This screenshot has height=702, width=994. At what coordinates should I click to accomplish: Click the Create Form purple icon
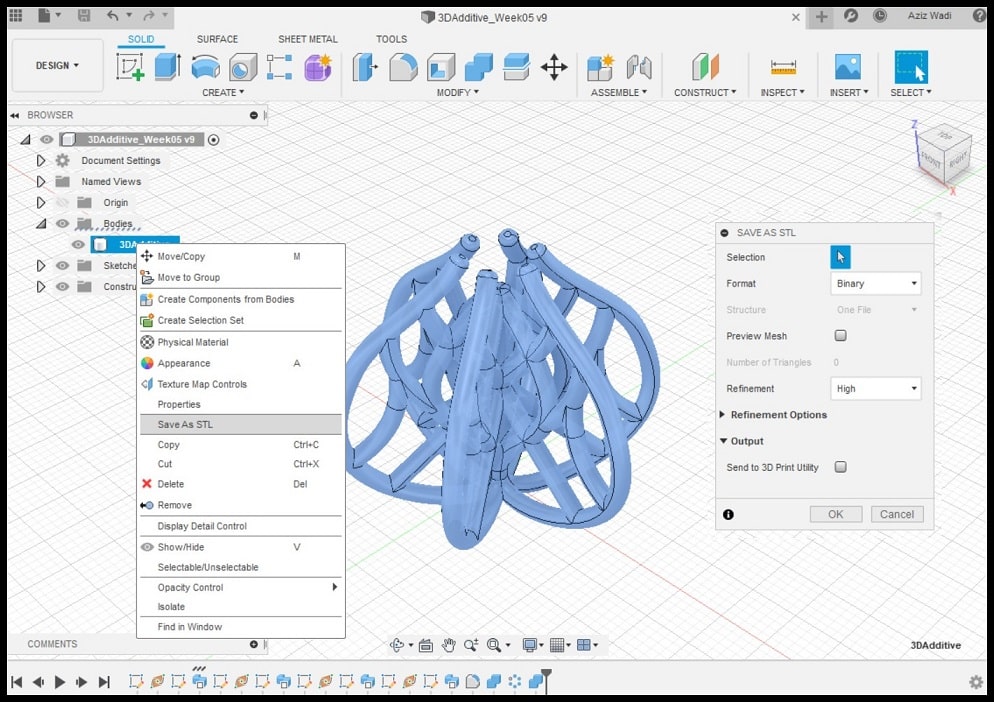pos(318,67)
